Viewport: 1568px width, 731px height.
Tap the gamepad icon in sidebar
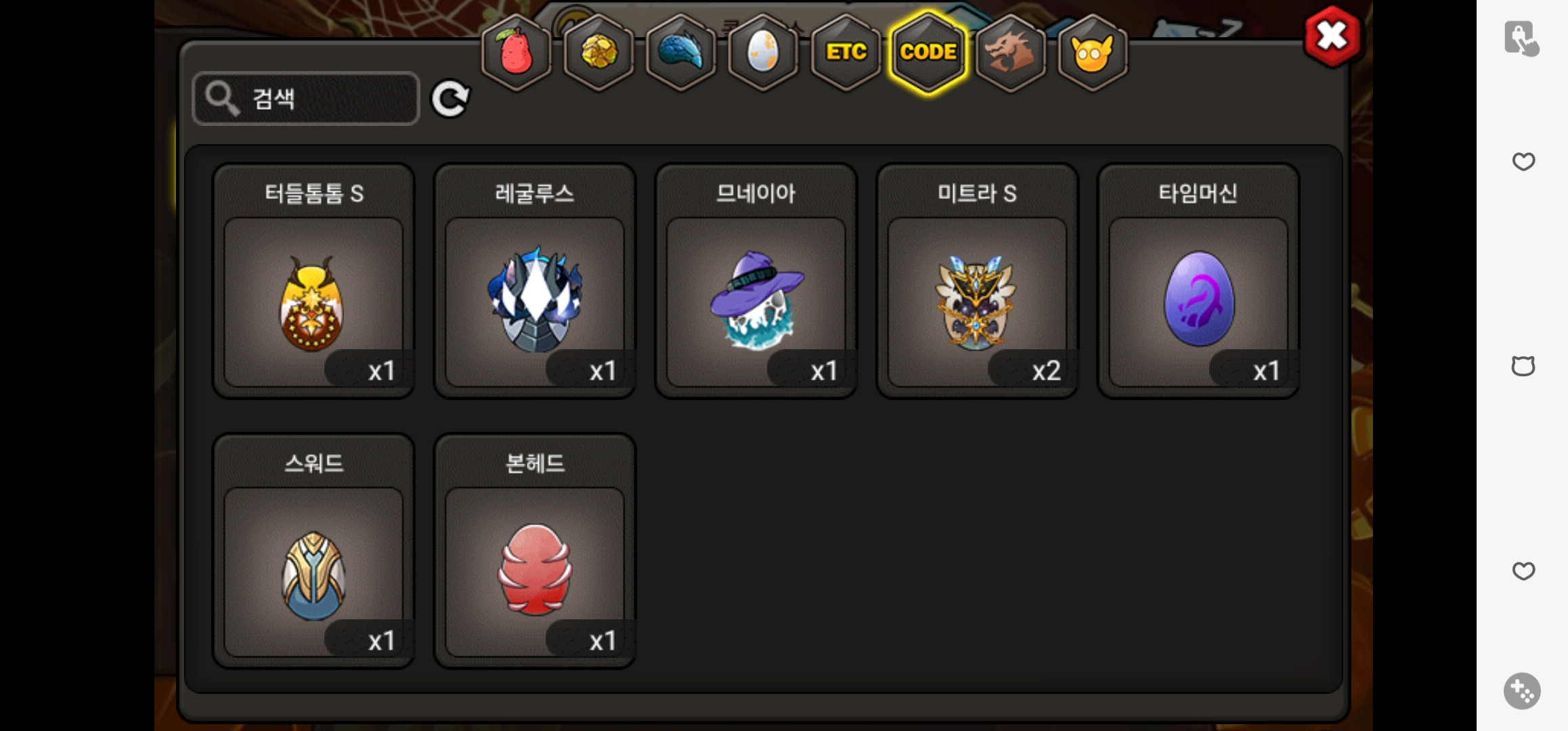[1522, 691]
